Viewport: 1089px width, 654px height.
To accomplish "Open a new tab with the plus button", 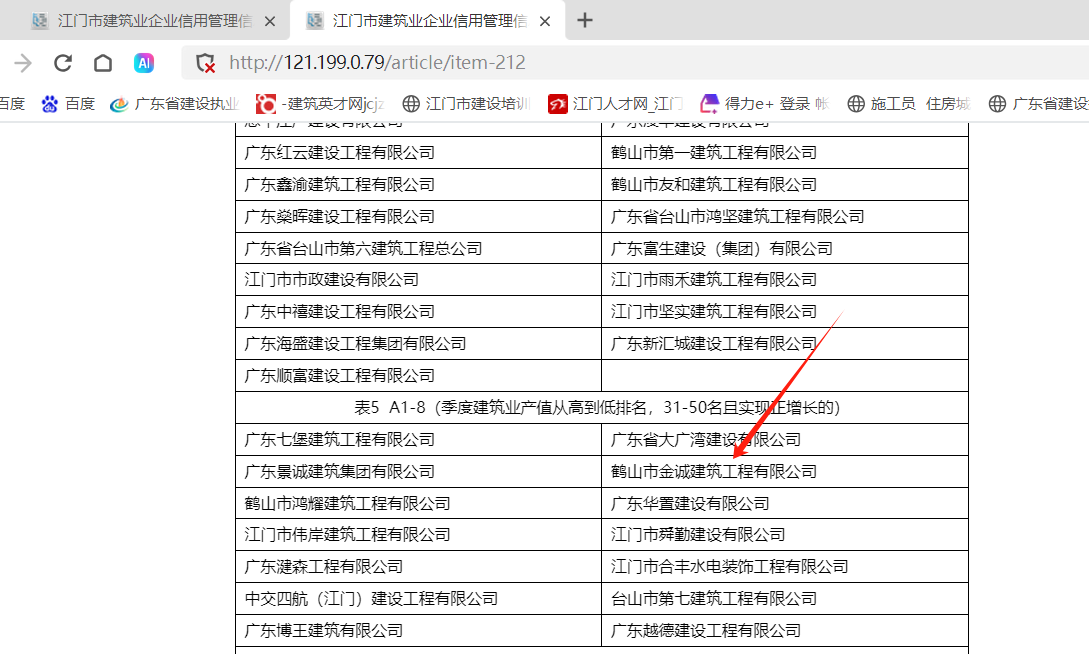I will pyautogui.click(x=585, y=20).
